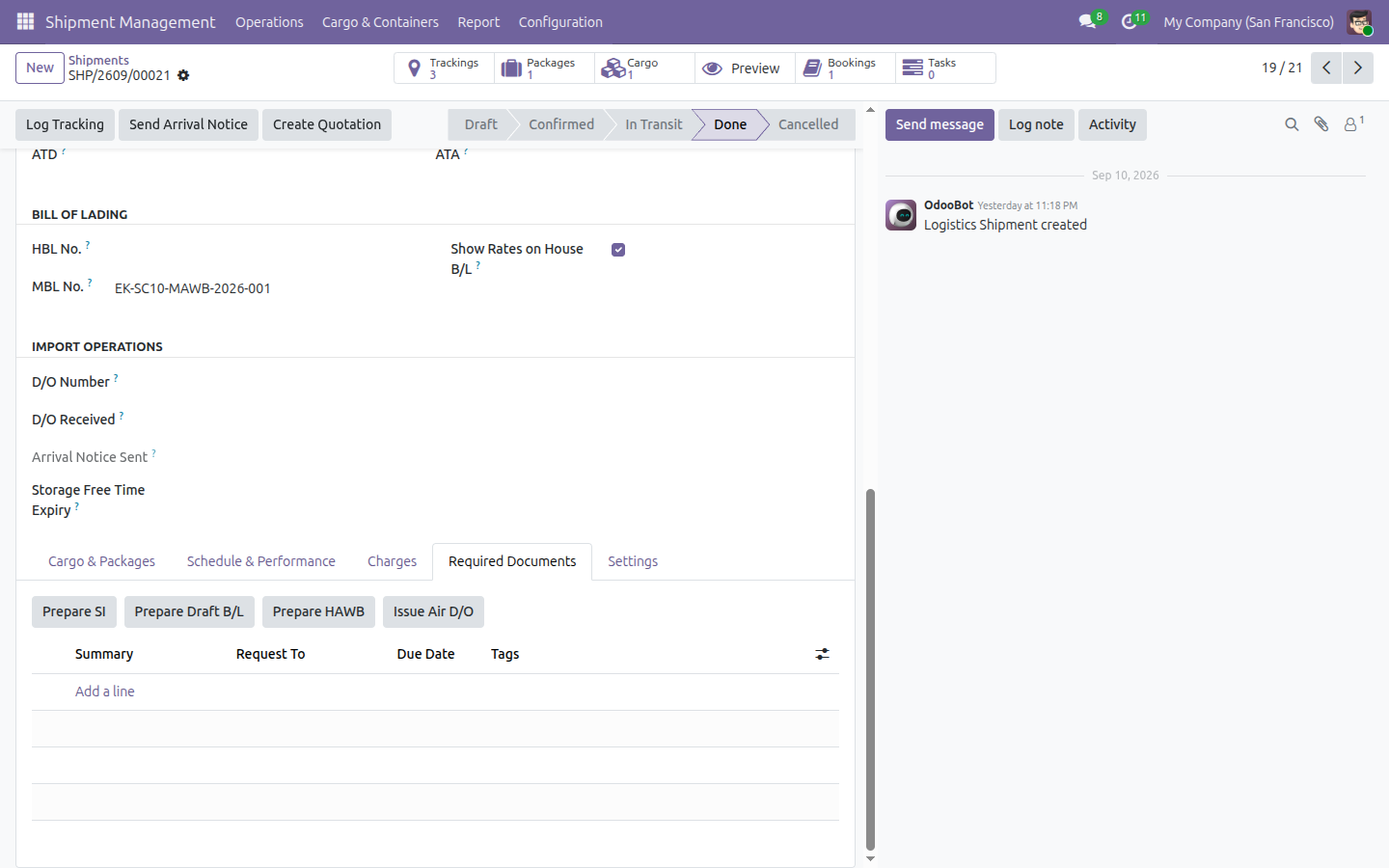
Task: Switch to Schedule & Performance tab
Action: point(261,561)
